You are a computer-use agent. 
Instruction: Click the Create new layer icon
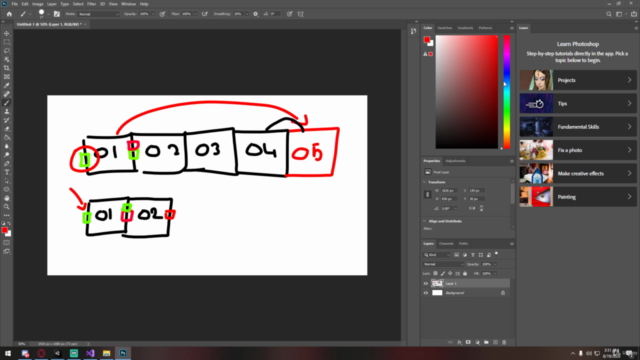[495, 342]
